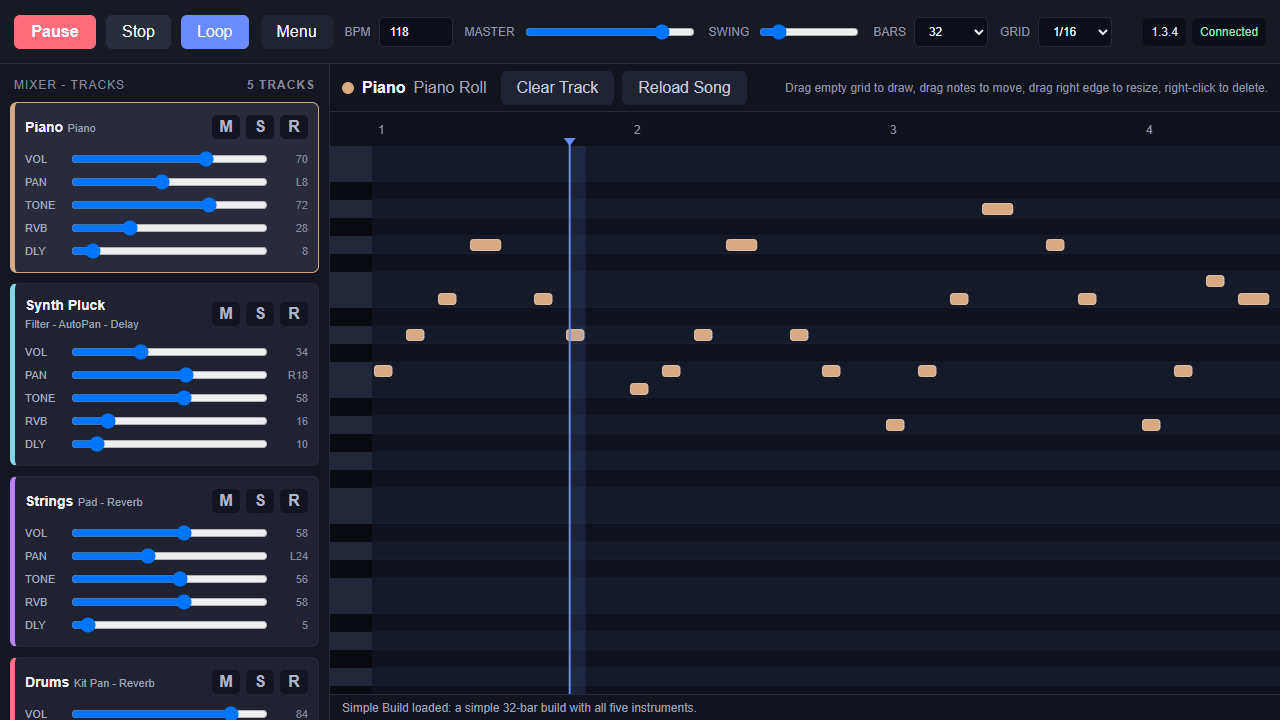
Task: Adjust Synth Pluck TONE slider
Action: pos(169,398)
